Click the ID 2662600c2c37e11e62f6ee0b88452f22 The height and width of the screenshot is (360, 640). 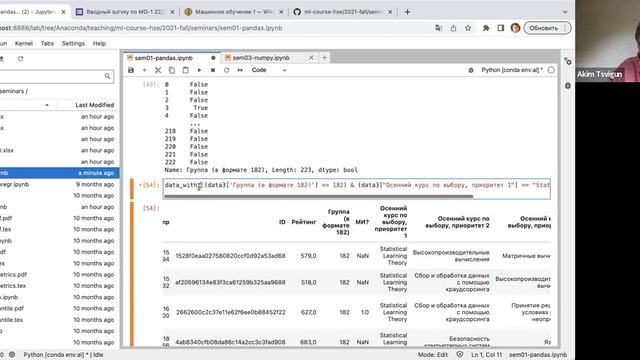[x=231, y=312]
